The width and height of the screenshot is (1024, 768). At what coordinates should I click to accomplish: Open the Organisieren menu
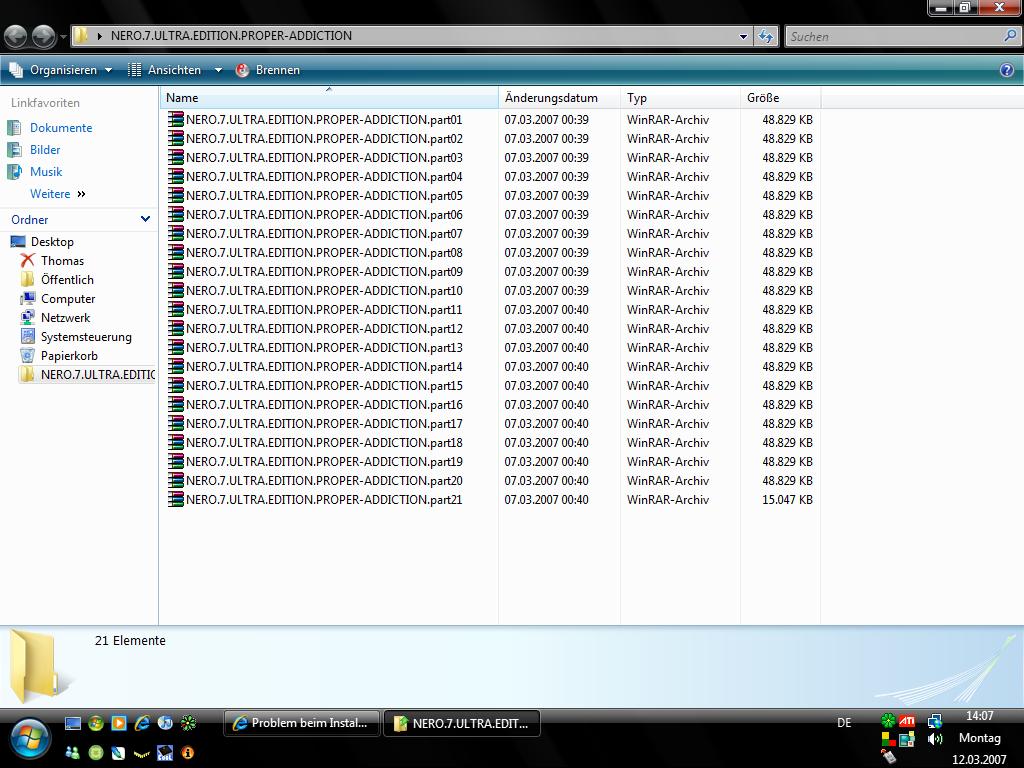click(x=61, y=70)
